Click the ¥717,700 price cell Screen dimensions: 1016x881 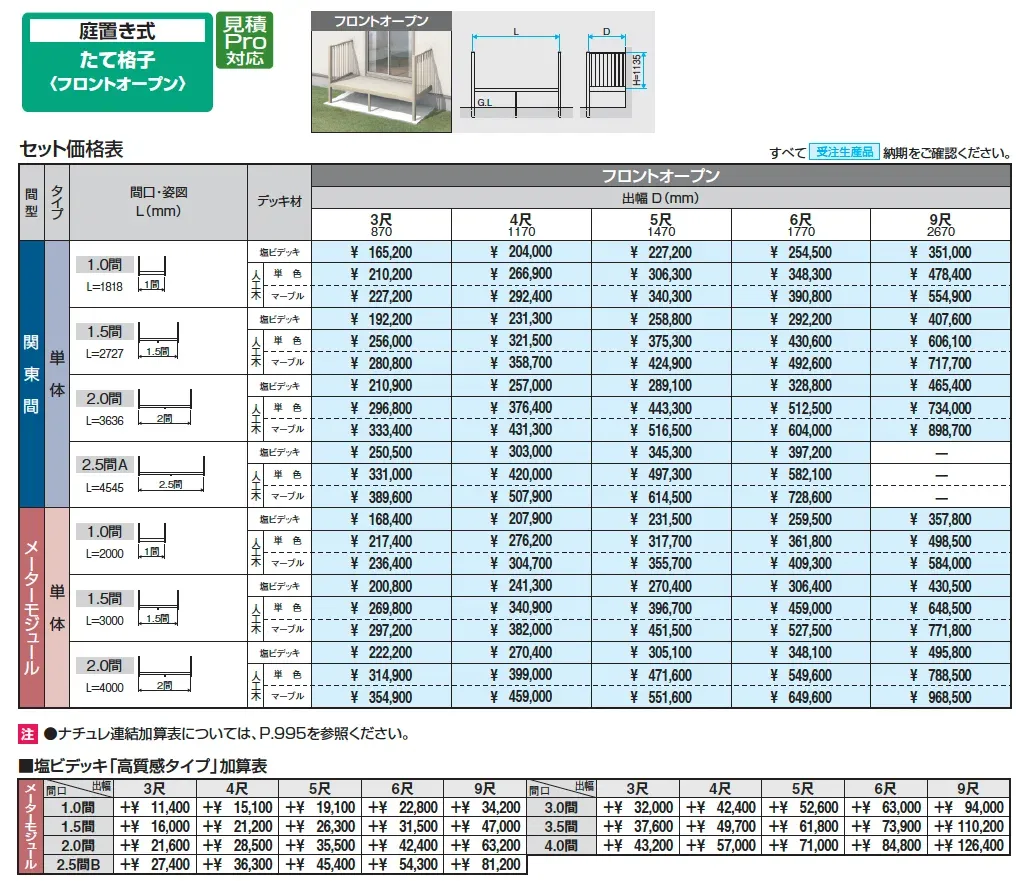click(940, 363)
